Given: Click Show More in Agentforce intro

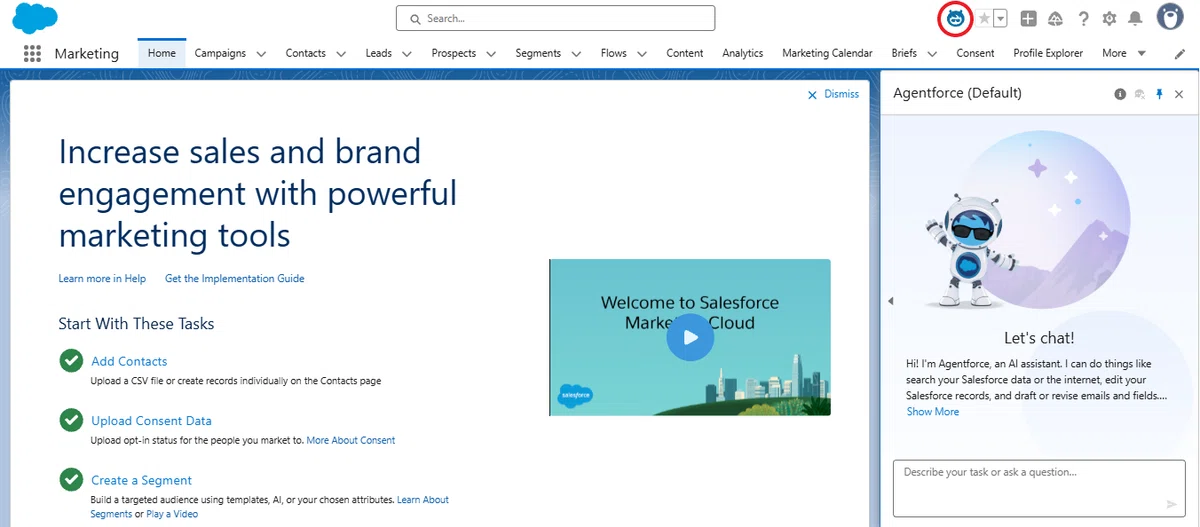Looking at the screenshot, I should tap(933, 411).
